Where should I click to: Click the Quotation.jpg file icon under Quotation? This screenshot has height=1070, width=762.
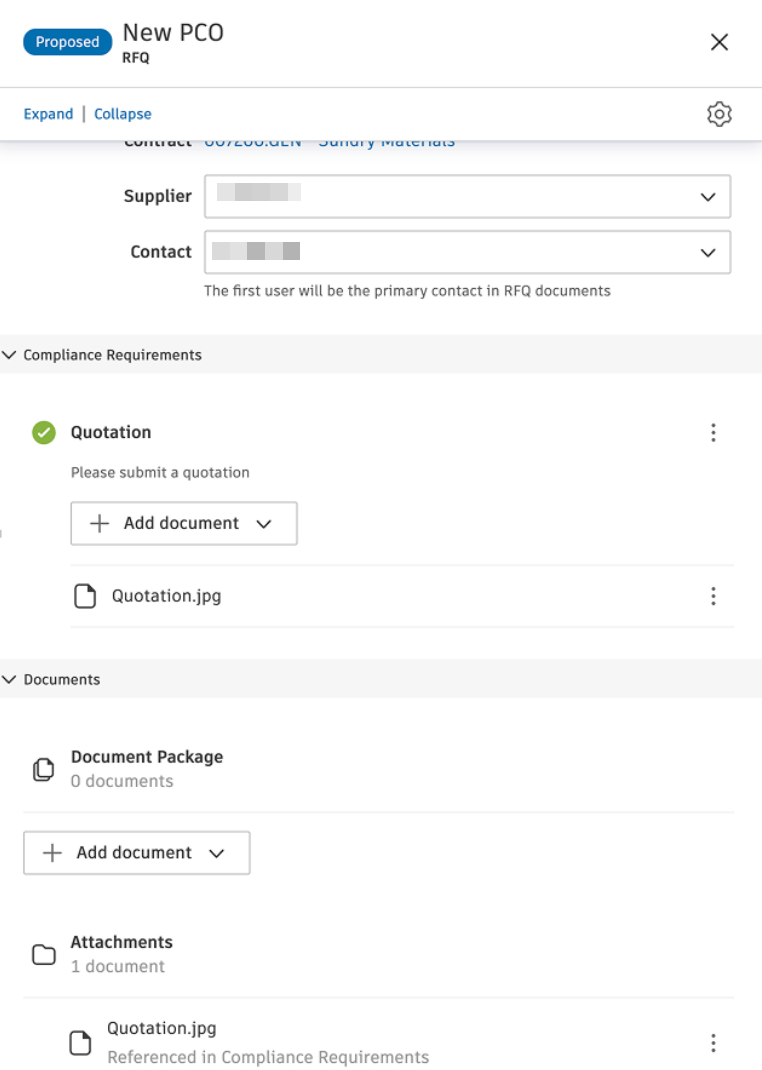click(x=86, y=596)
